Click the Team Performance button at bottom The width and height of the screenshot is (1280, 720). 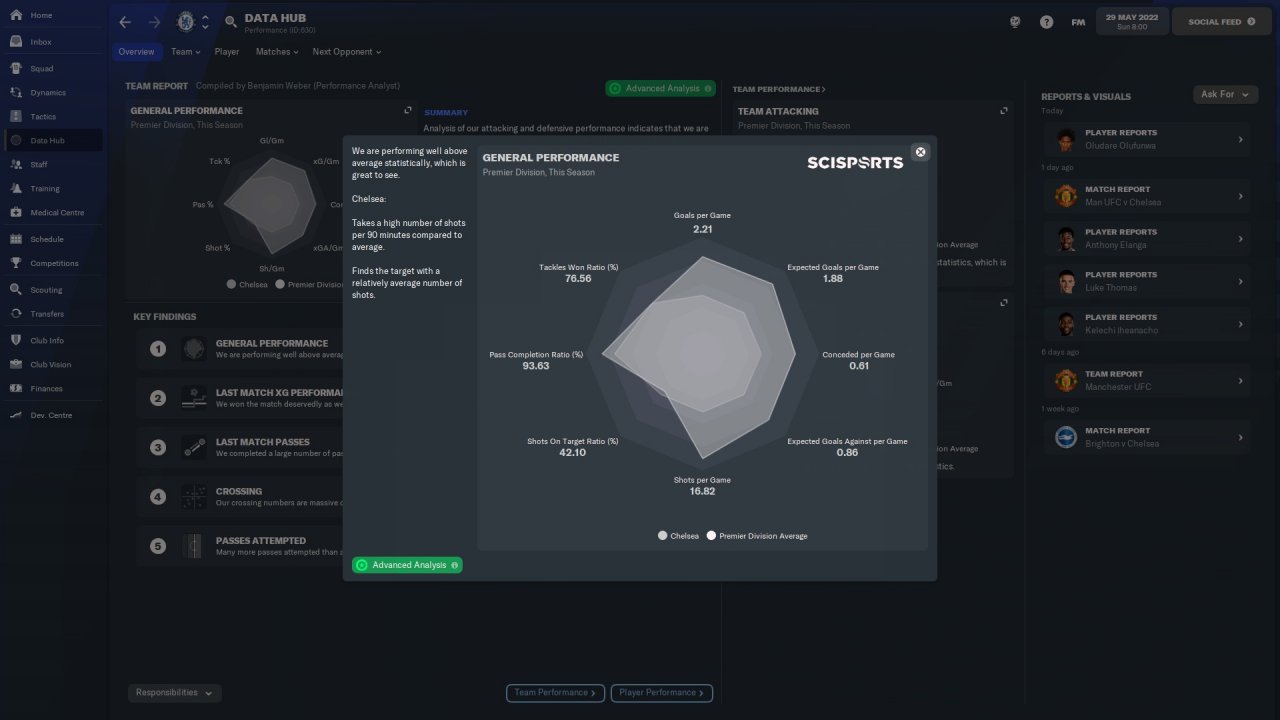click(x=555, y=693)
